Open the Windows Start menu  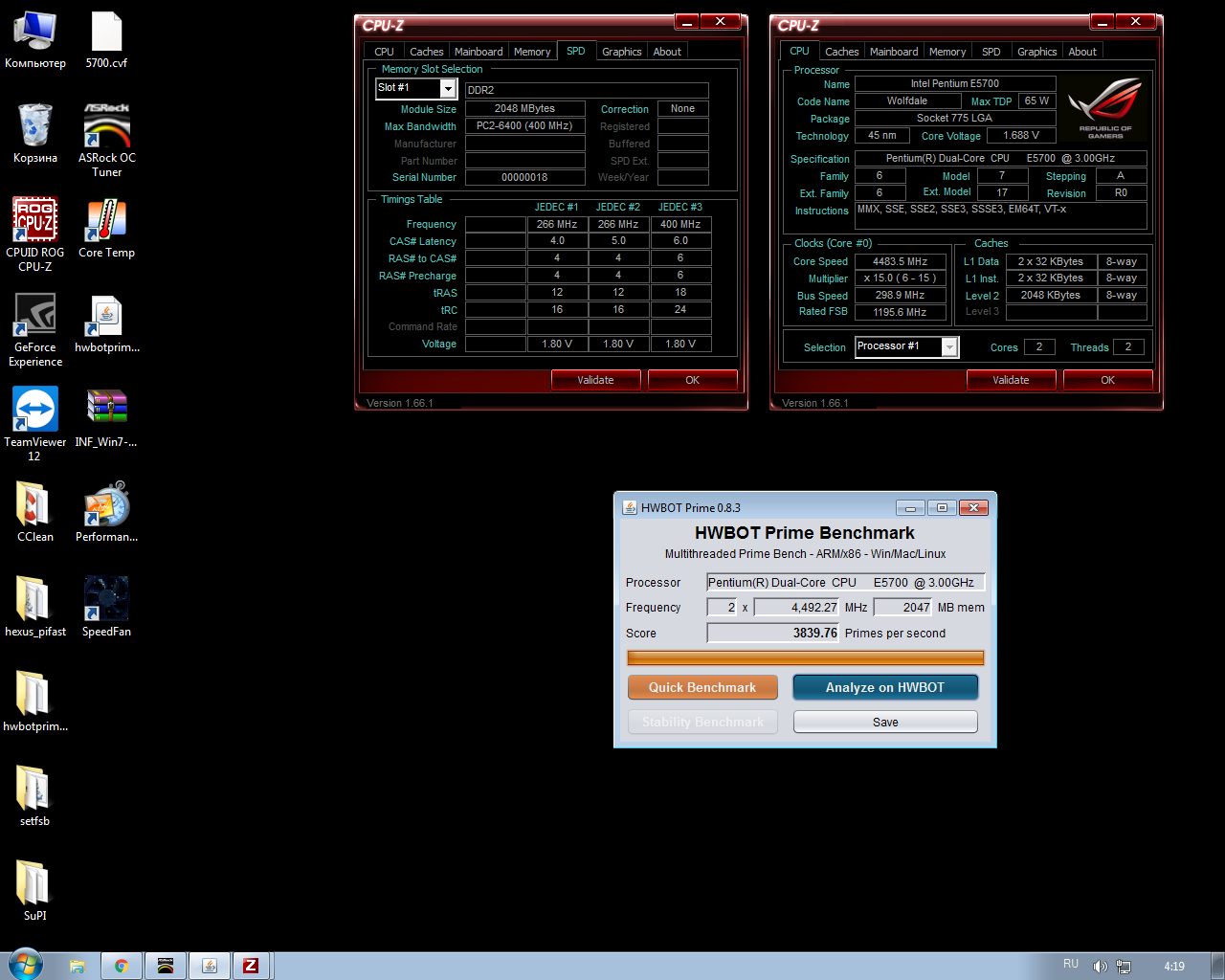pyautogui.click(x=25, y=965)
